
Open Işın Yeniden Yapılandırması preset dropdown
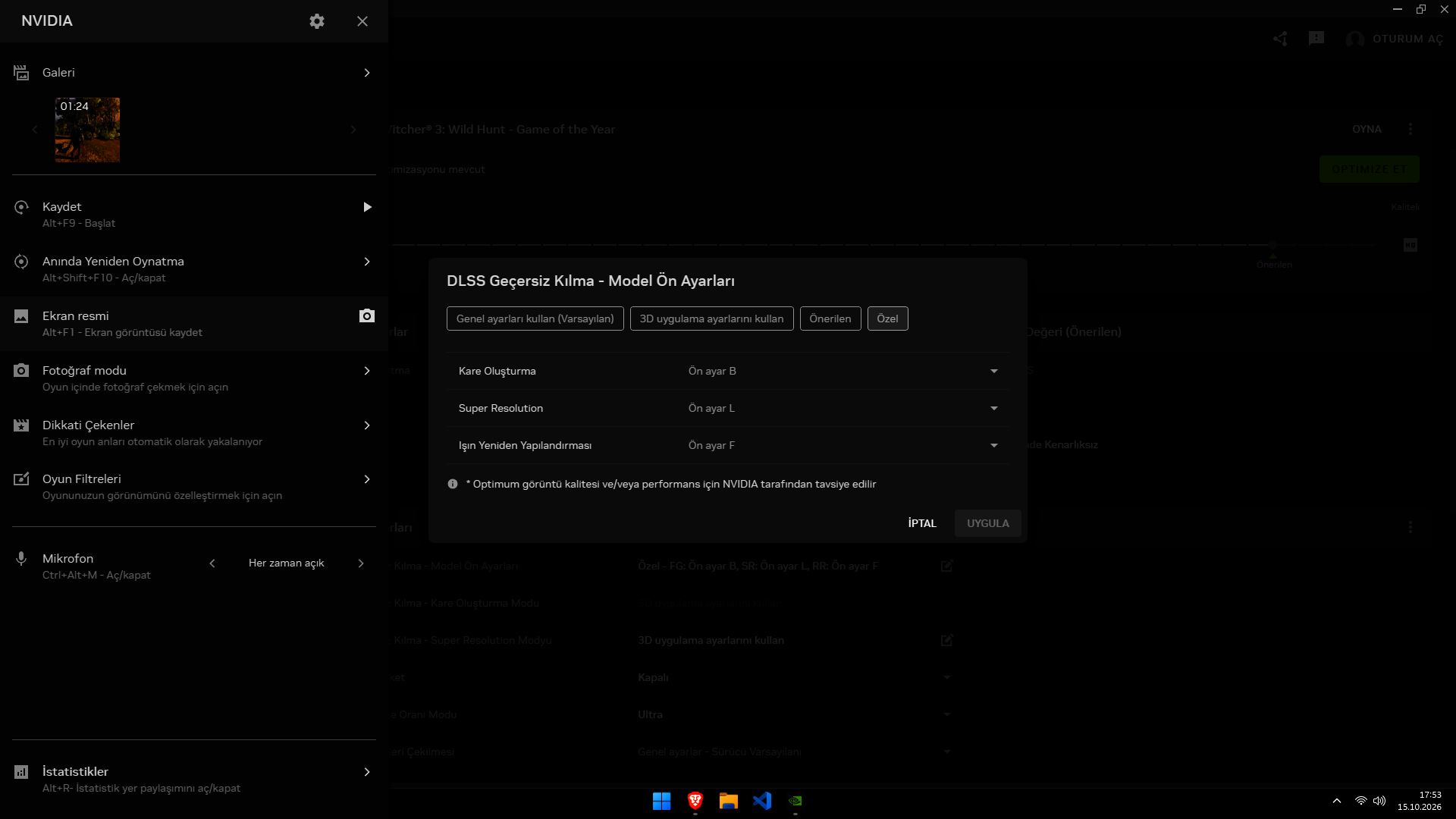[x=845, y=445]
